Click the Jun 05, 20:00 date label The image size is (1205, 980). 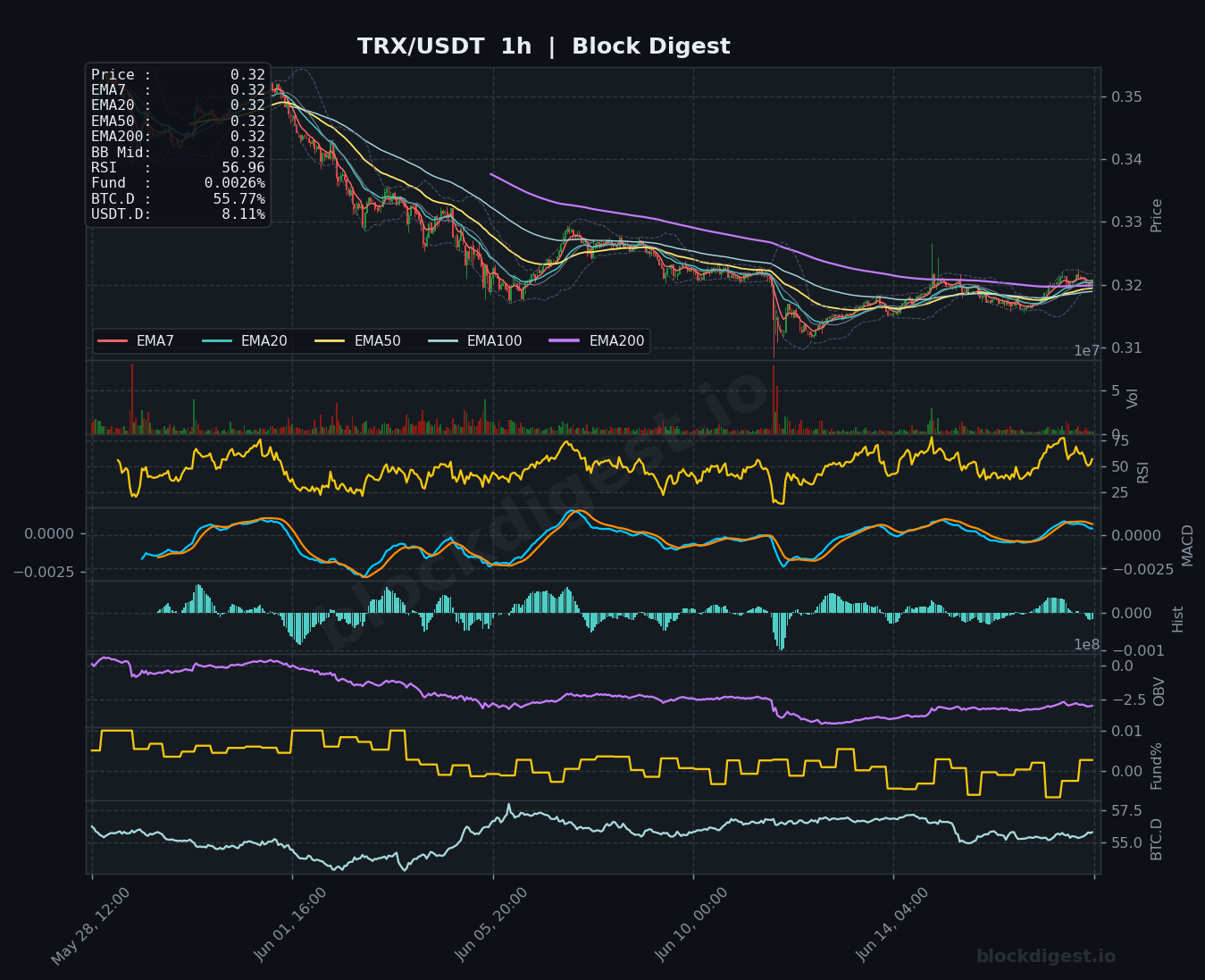(x=490, y=925)
